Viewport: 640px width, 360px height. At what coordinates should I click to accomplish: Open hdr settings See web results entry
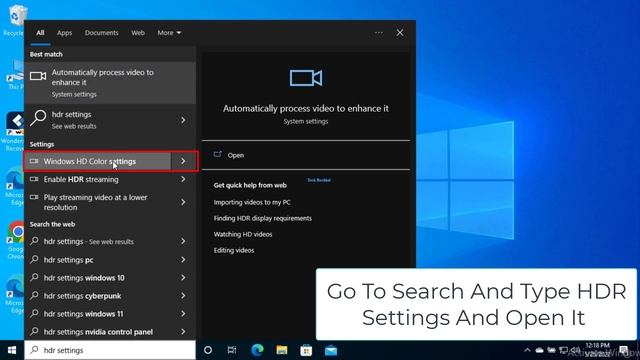click(98, 120)
